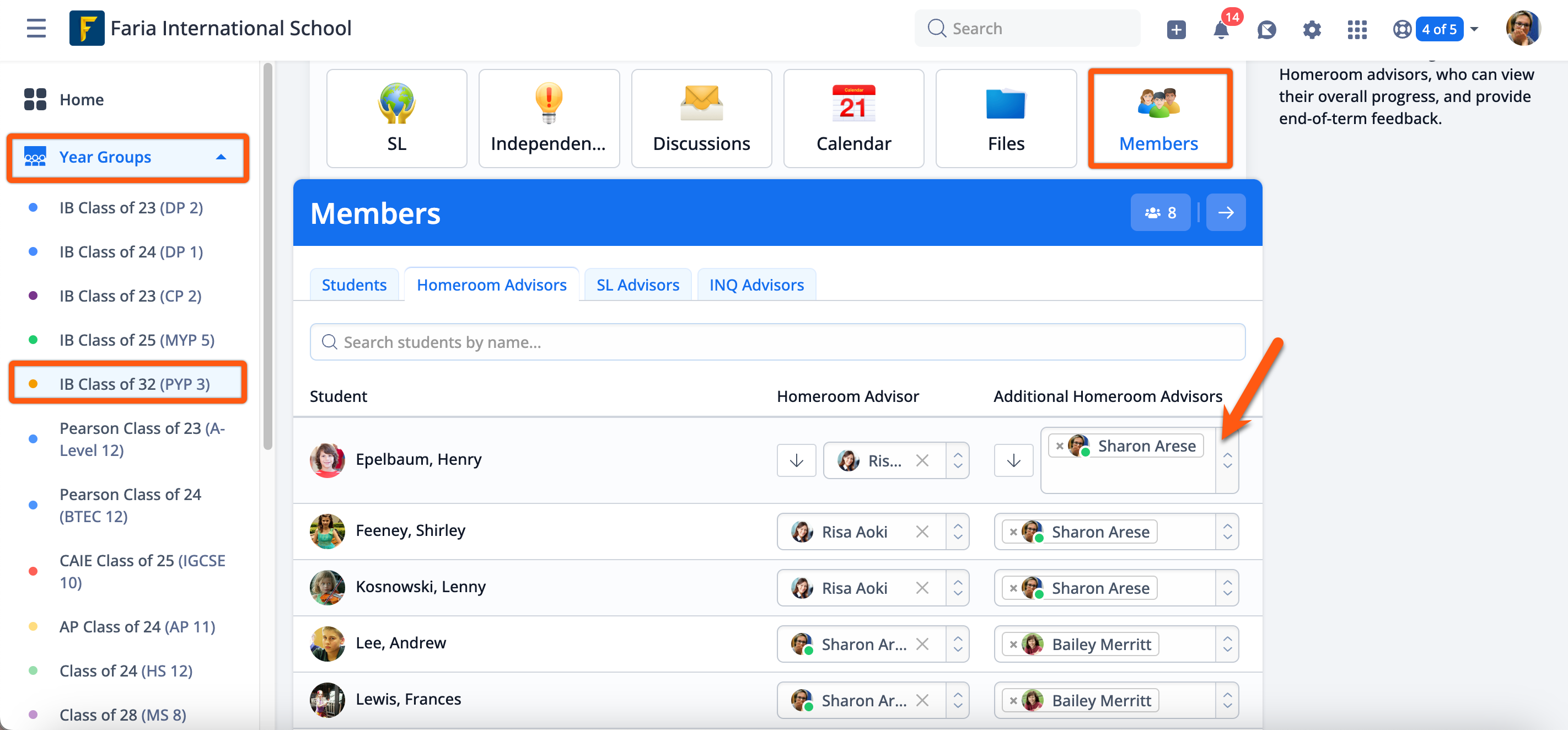This screenshot has width=1568, height=730.
Task: Click the plus quick-add icon
Action: tap(1176, 29)
